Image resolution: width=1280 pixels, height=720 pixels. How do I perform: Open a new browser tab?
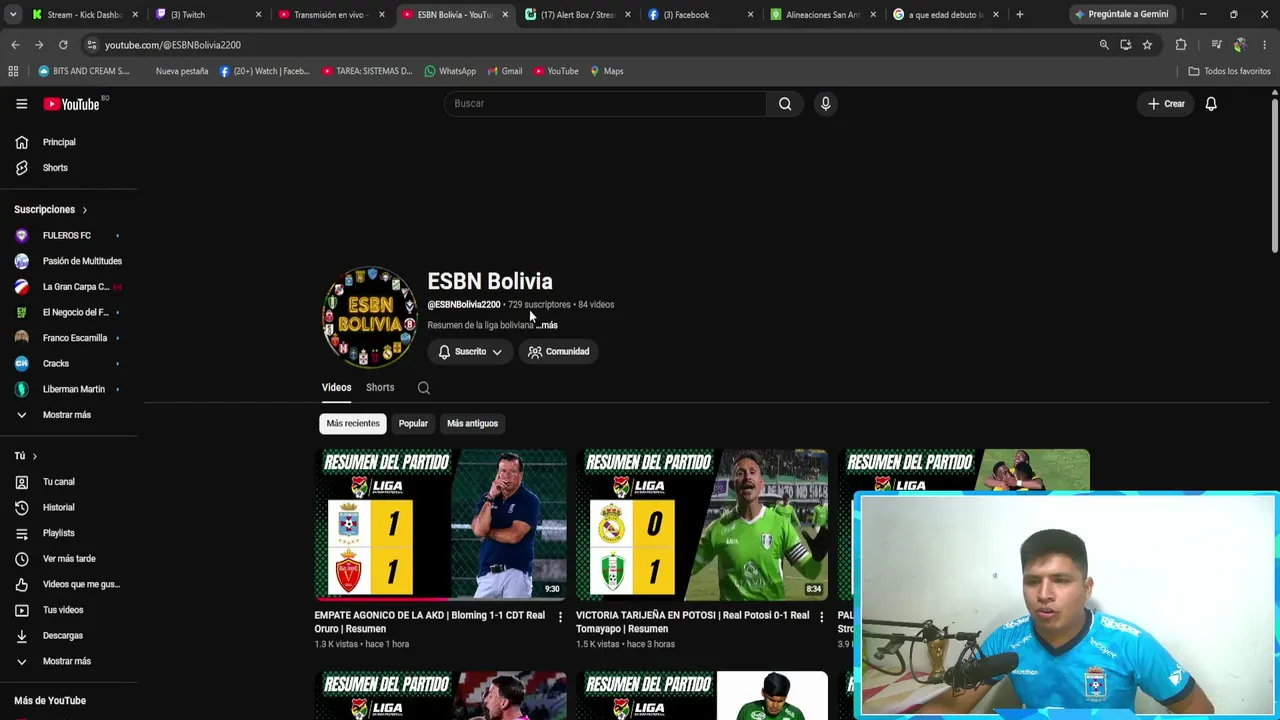coord(1019,15)
